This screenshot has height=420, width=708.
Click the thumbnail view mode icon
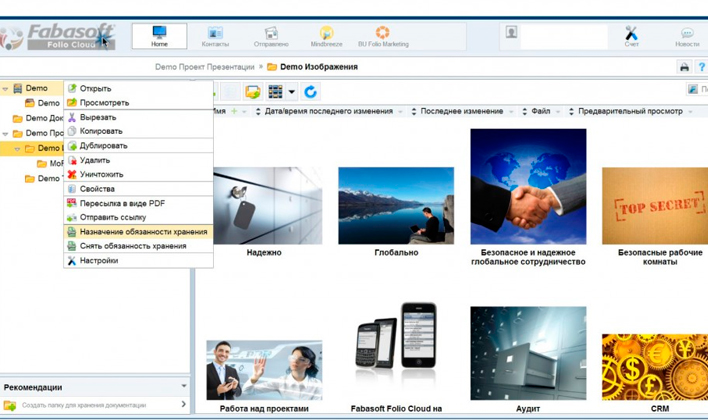(275, 92)
